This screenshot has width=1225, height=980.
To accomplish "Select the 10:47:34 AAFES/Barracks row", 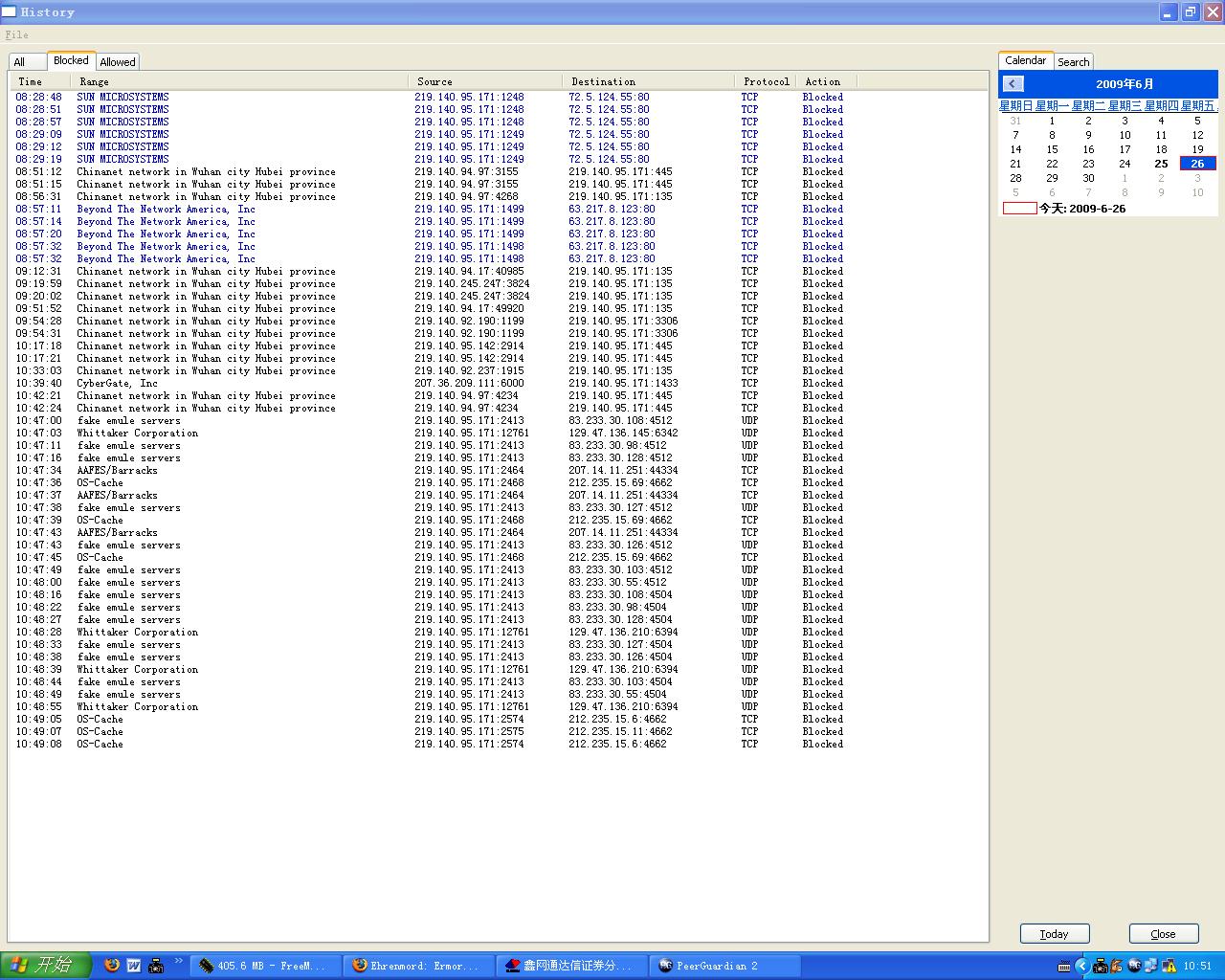I will tap(498, 470).
